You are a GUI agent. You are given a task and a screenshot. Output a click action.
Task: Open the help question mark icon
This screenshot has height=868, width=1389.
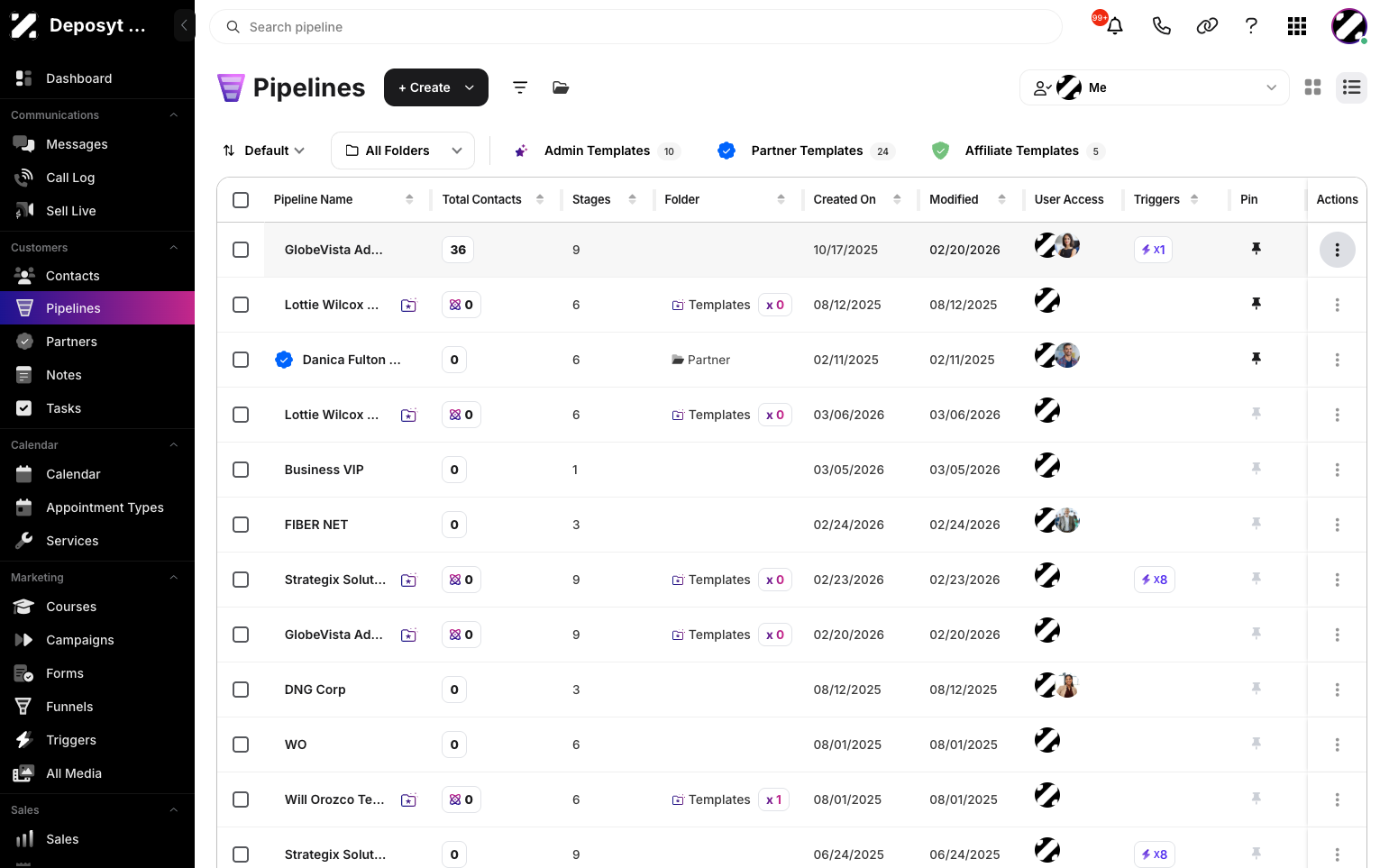1251,26
